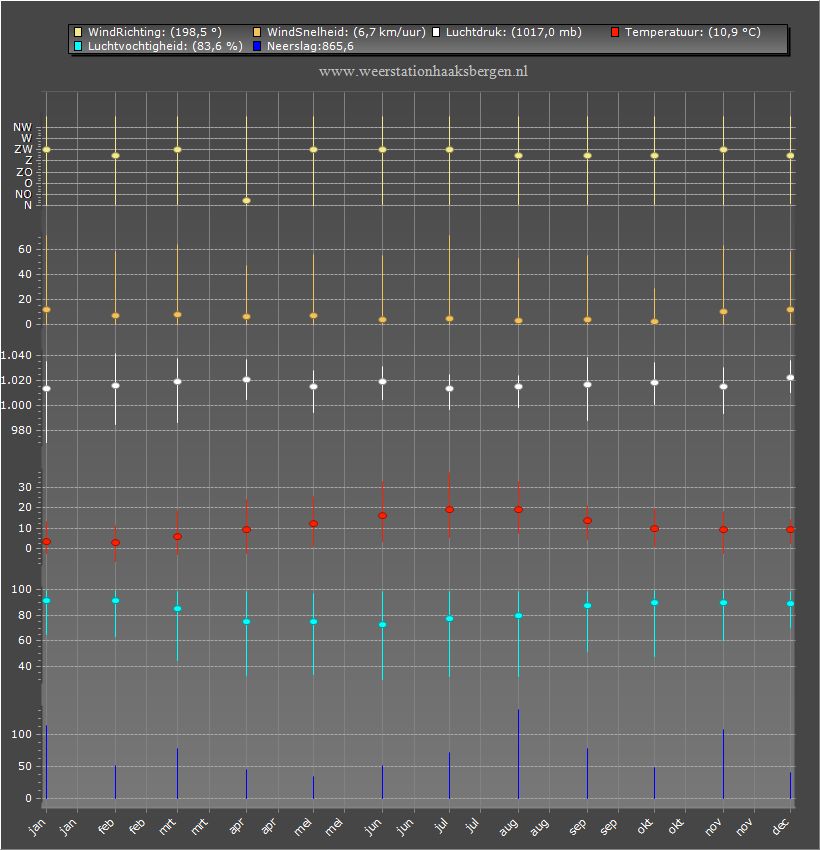820x850 pixels.
Task: Click the '80' humidity axis label
Action: 25,615
